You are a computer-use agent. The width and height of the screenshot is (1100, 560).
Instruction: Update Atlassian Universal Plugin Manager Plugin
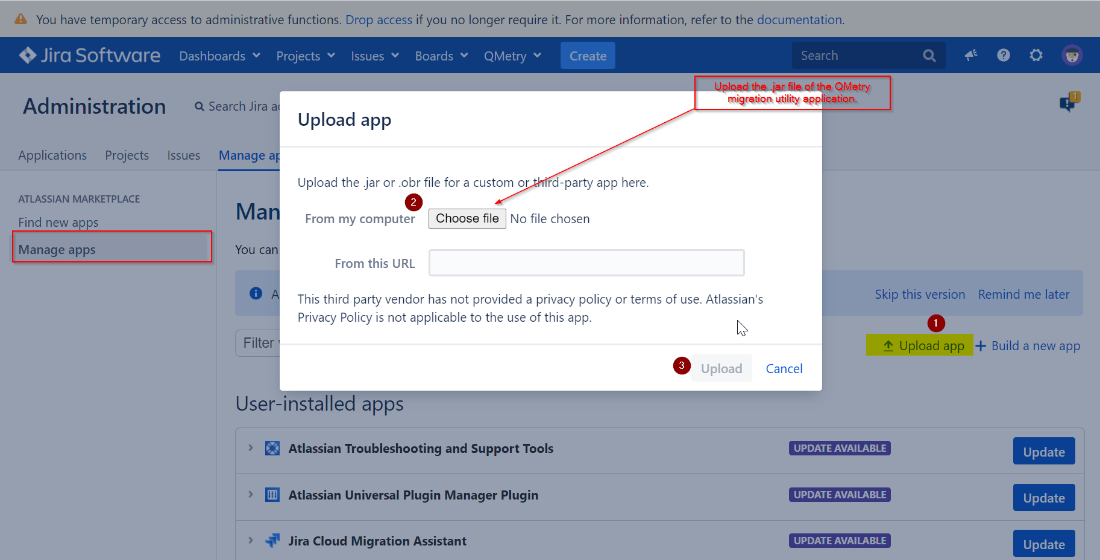click(1044, 498)
